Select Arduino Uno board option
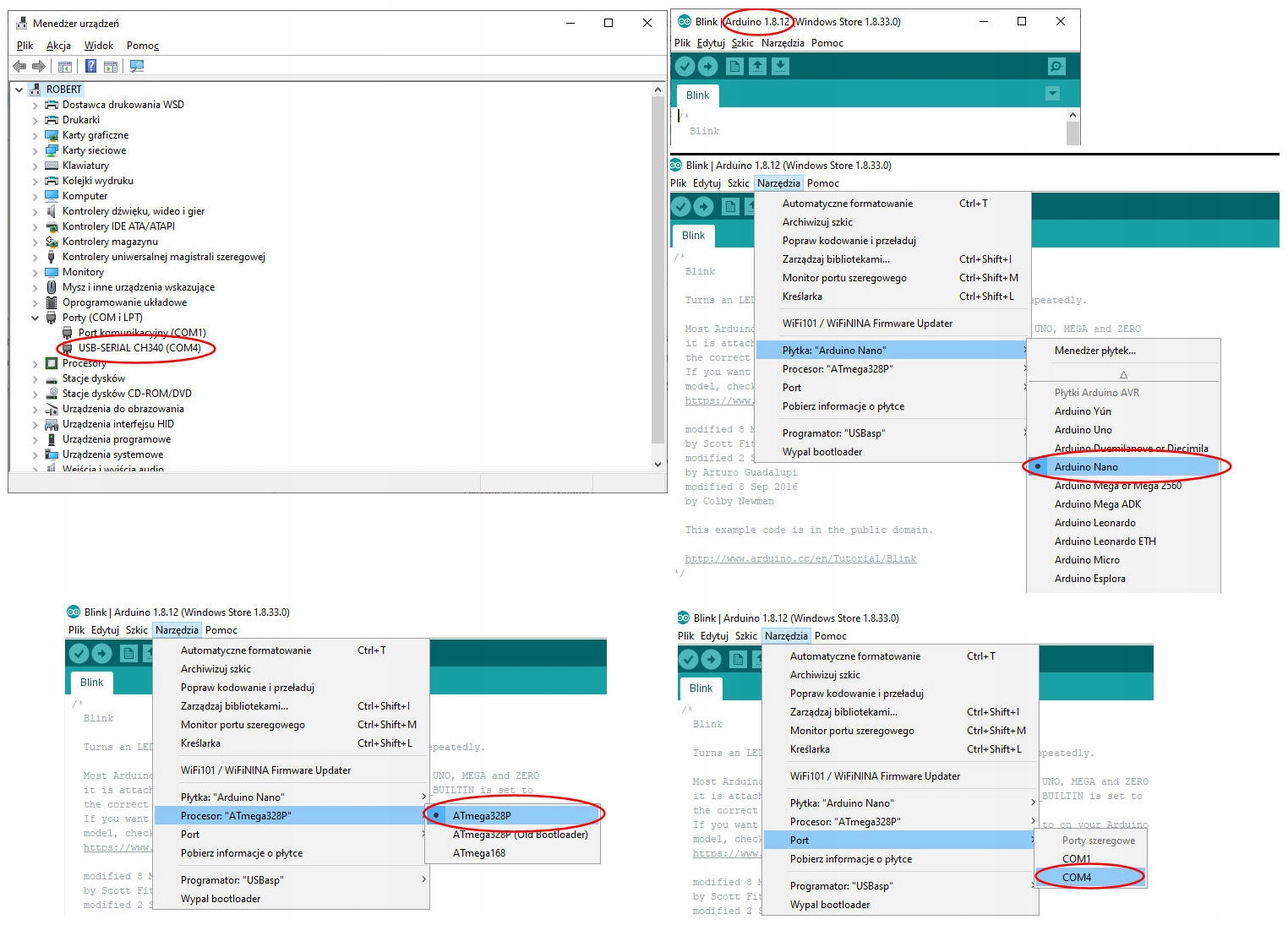This screenshot has height=925, width=1288. [1083, 430]
